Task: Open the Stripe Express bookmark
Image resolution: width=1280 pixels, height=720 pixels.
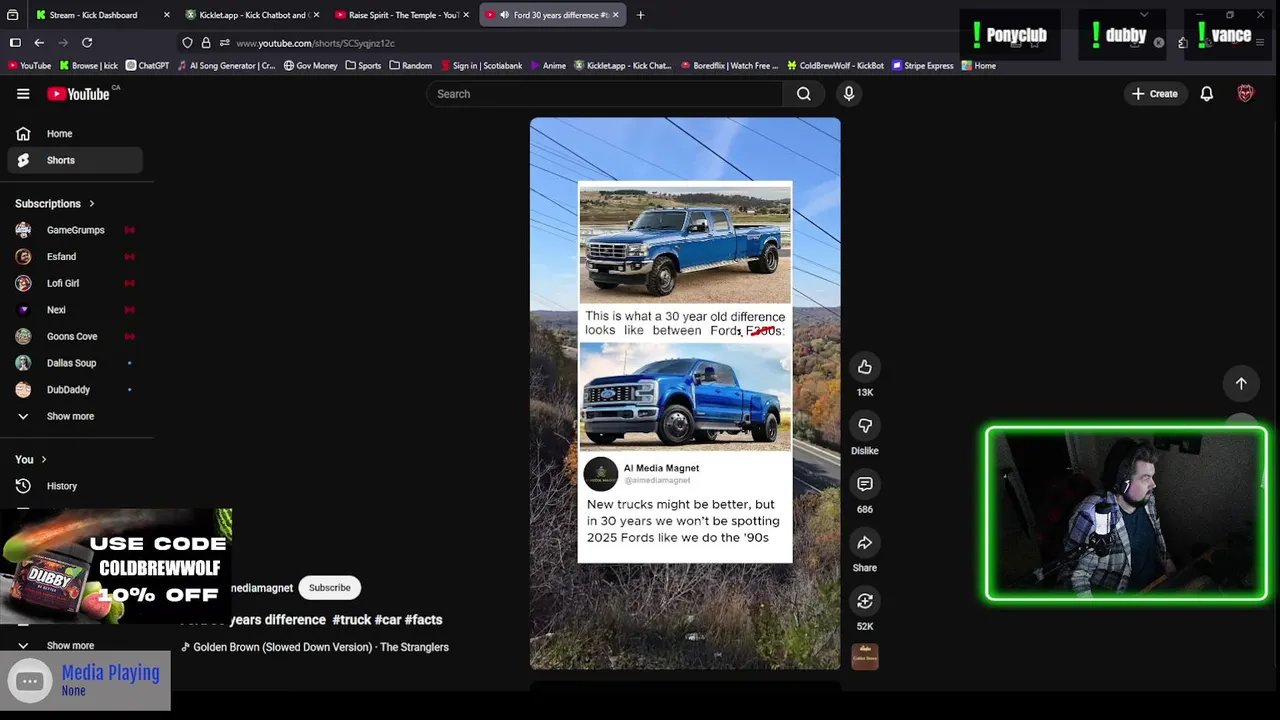Action: click(922, 66)
